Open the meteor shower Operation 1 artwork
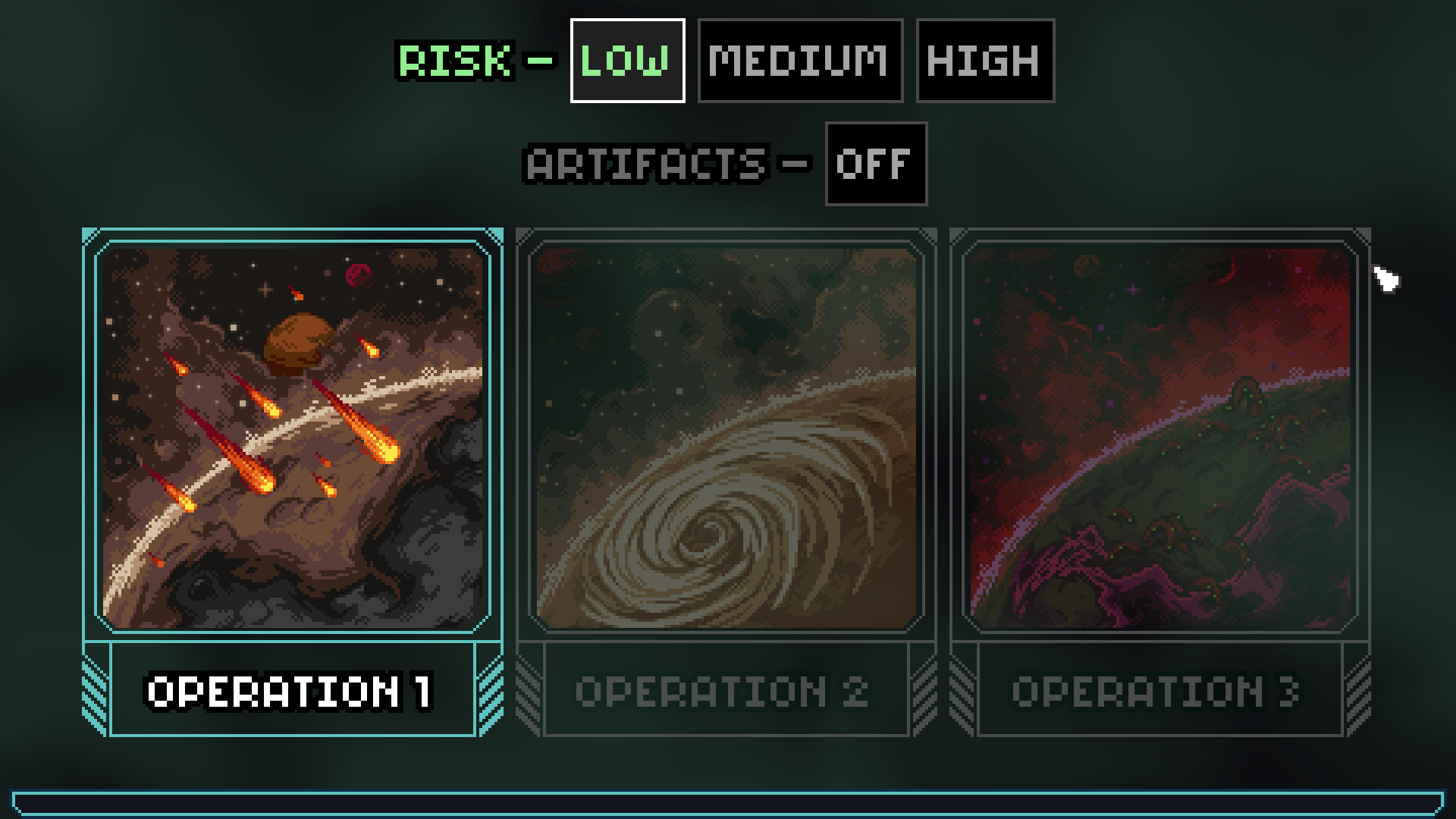The height and width of the screenshot is (819, 1456). point(293,438)
